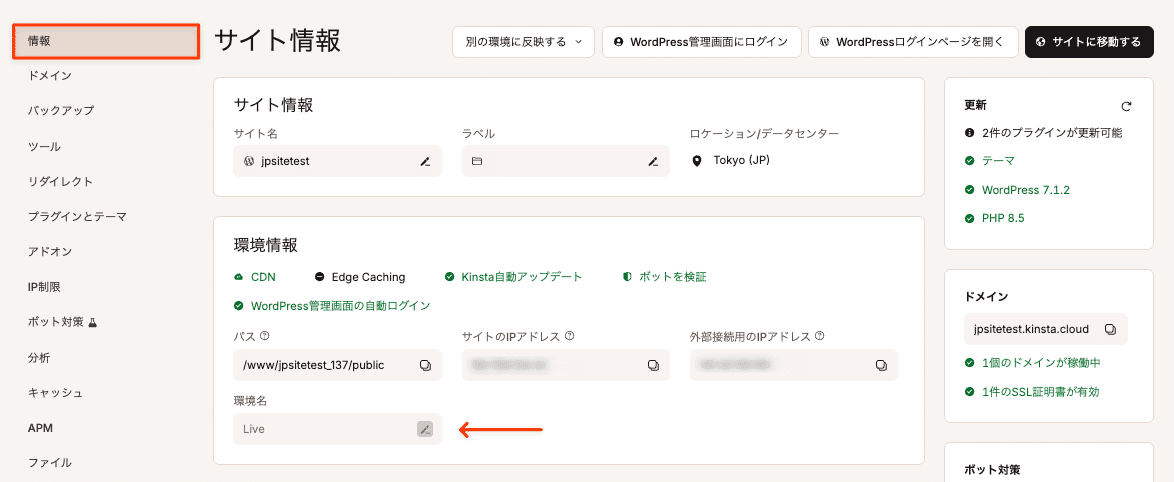1174x482 pixels.
Task: Click WordPress 7.1.2 version link
Action: [x=1026, y=190]
